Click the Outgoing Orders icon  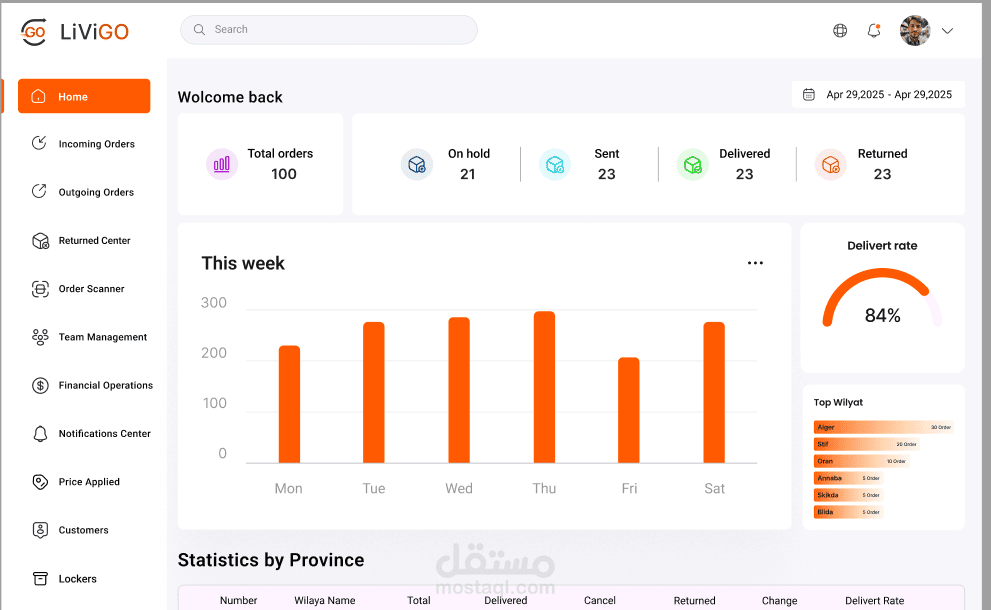click(x=39, y=191)
